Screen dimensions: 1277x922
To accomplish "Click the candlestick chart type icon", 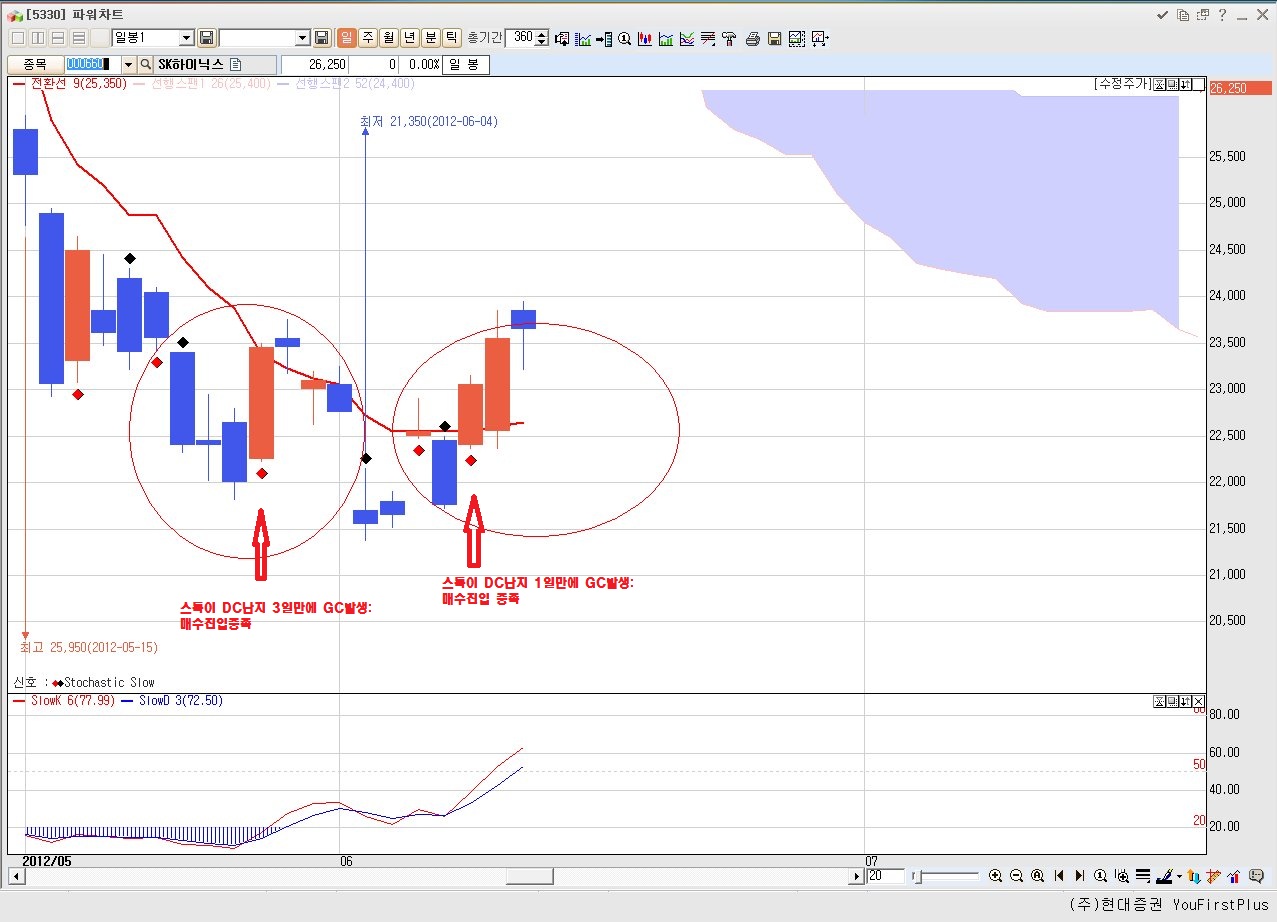I will pos(645,38).
